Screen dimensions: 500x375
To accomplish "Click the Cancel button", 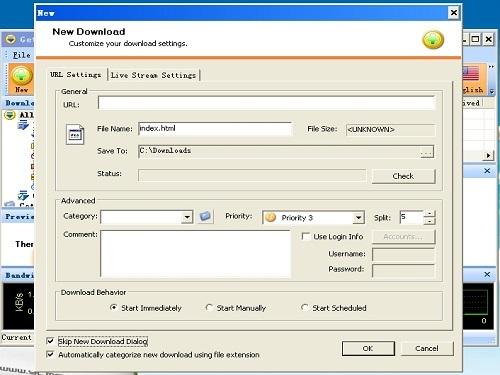I will (x=427, y=348).
